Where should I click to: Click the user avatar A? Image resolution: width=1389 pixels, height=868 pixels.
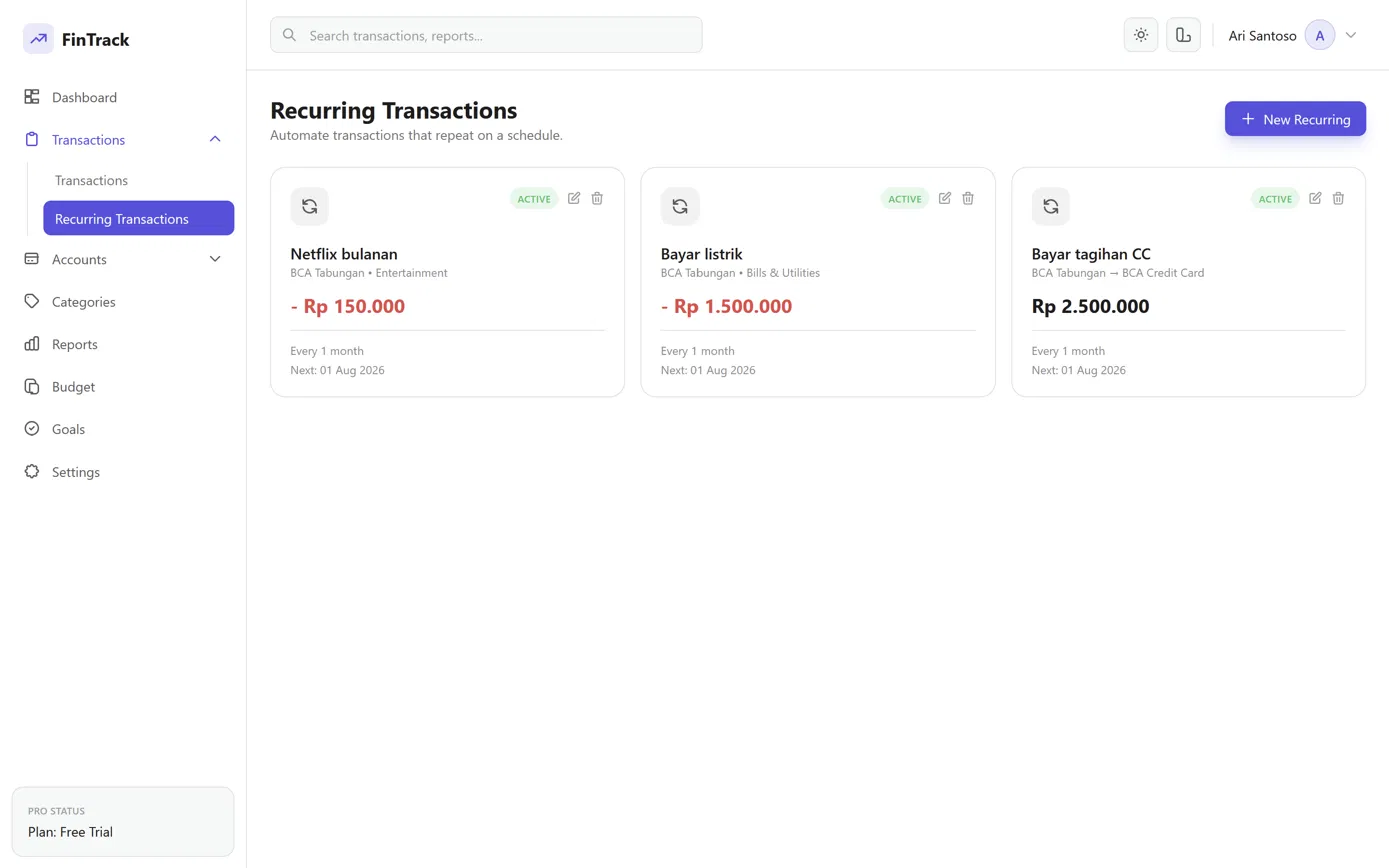click(x=1320, y=35)
